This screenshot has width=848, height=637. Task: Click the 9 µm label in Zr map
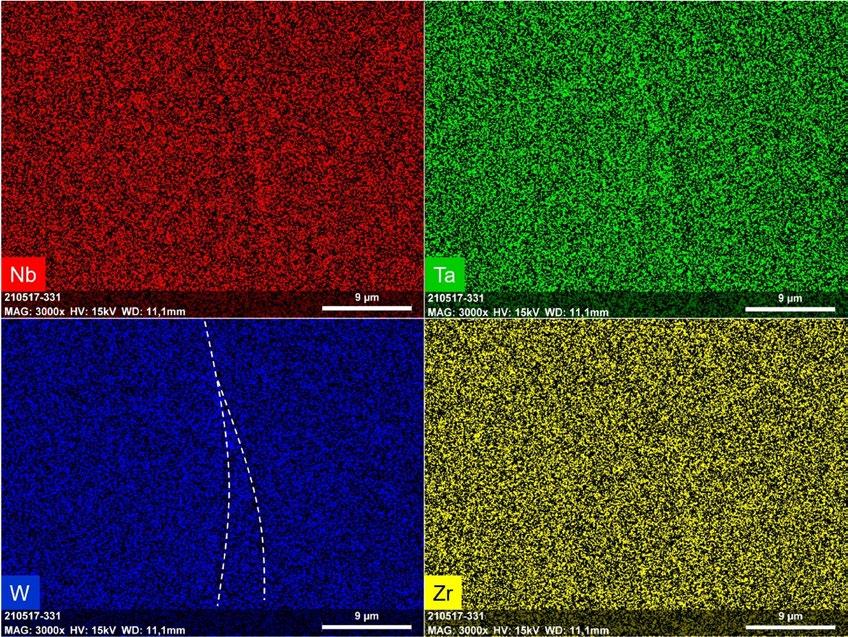[790, 616]
